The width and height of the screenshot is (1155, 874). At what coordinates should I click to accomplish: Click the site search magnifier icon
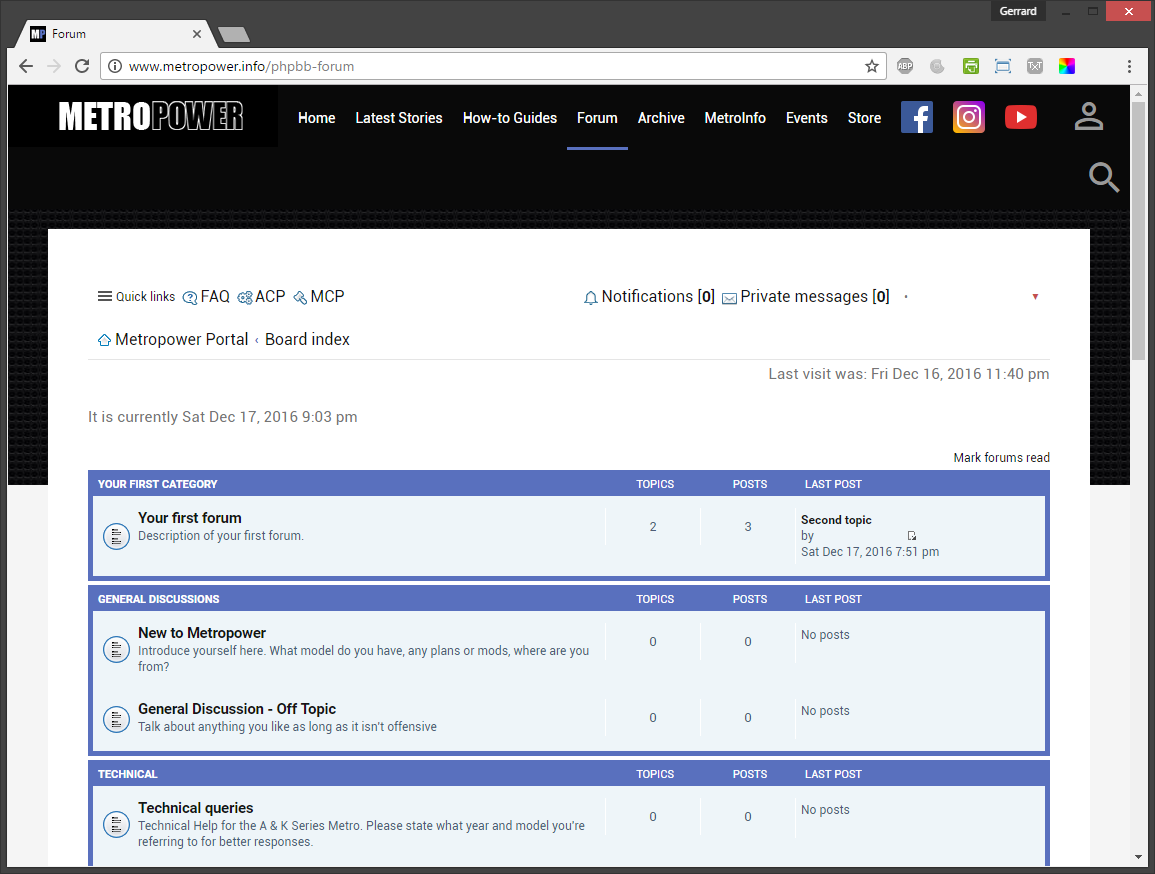tap(1103, 177)
